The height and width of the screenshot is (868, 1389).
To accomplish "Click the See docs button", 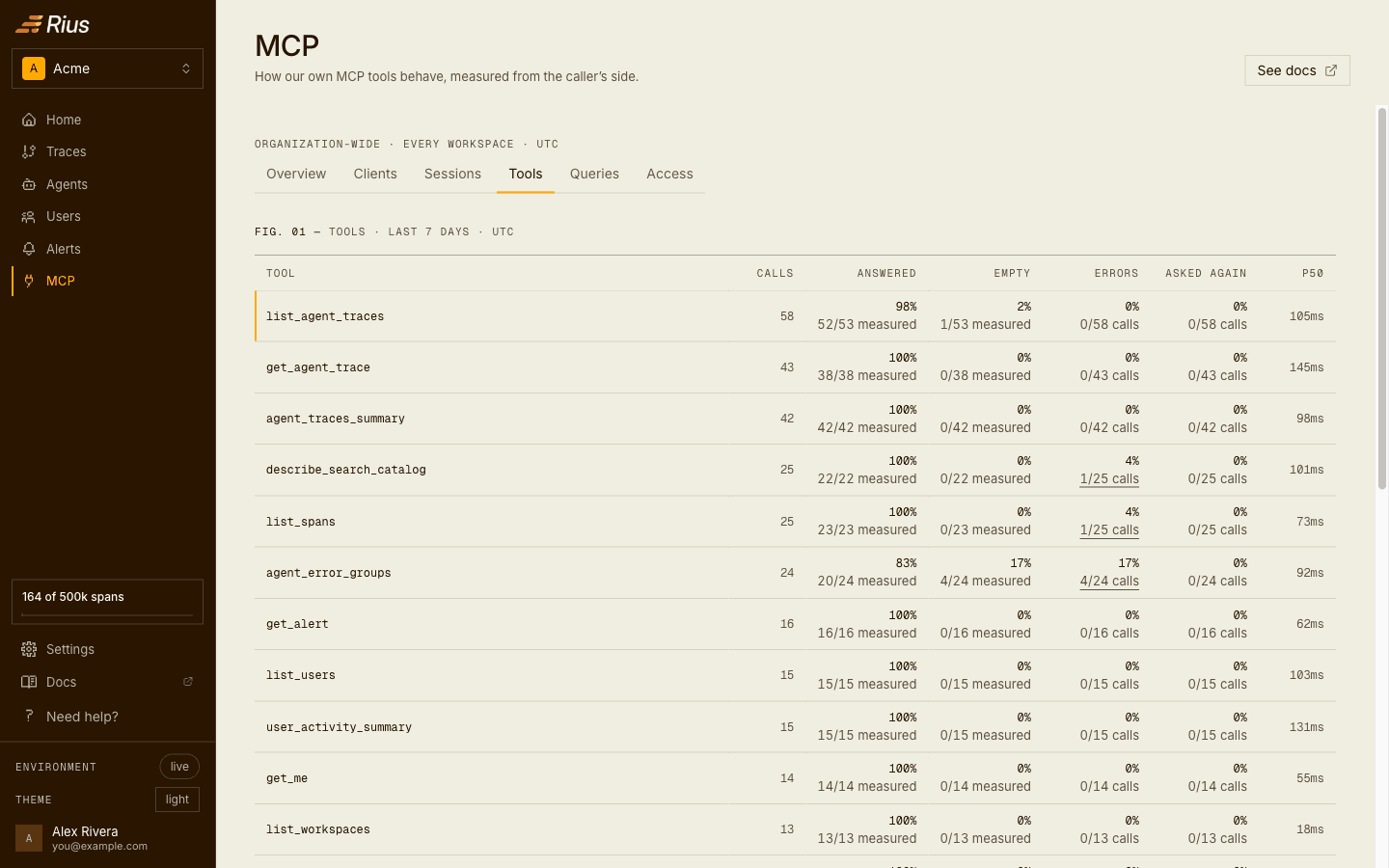I will [1297, 70].
